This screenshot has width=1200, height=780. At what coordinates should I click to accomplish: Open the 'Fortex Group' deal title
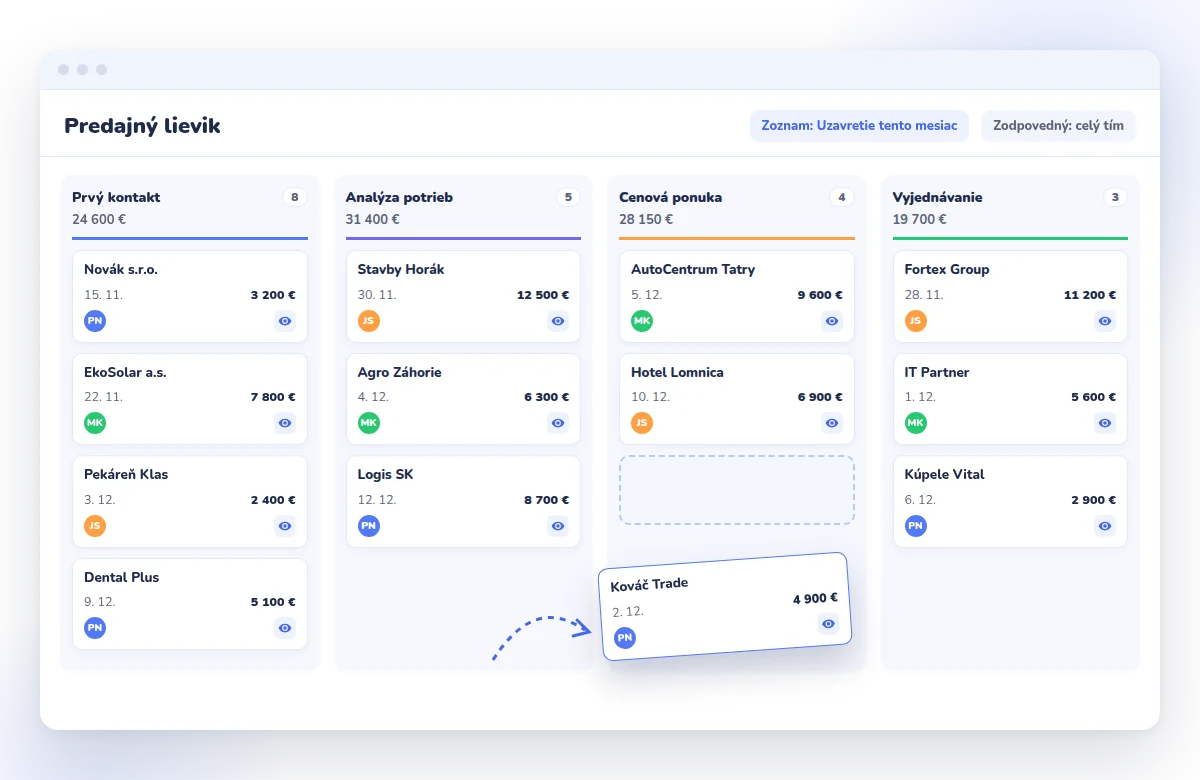947,269
